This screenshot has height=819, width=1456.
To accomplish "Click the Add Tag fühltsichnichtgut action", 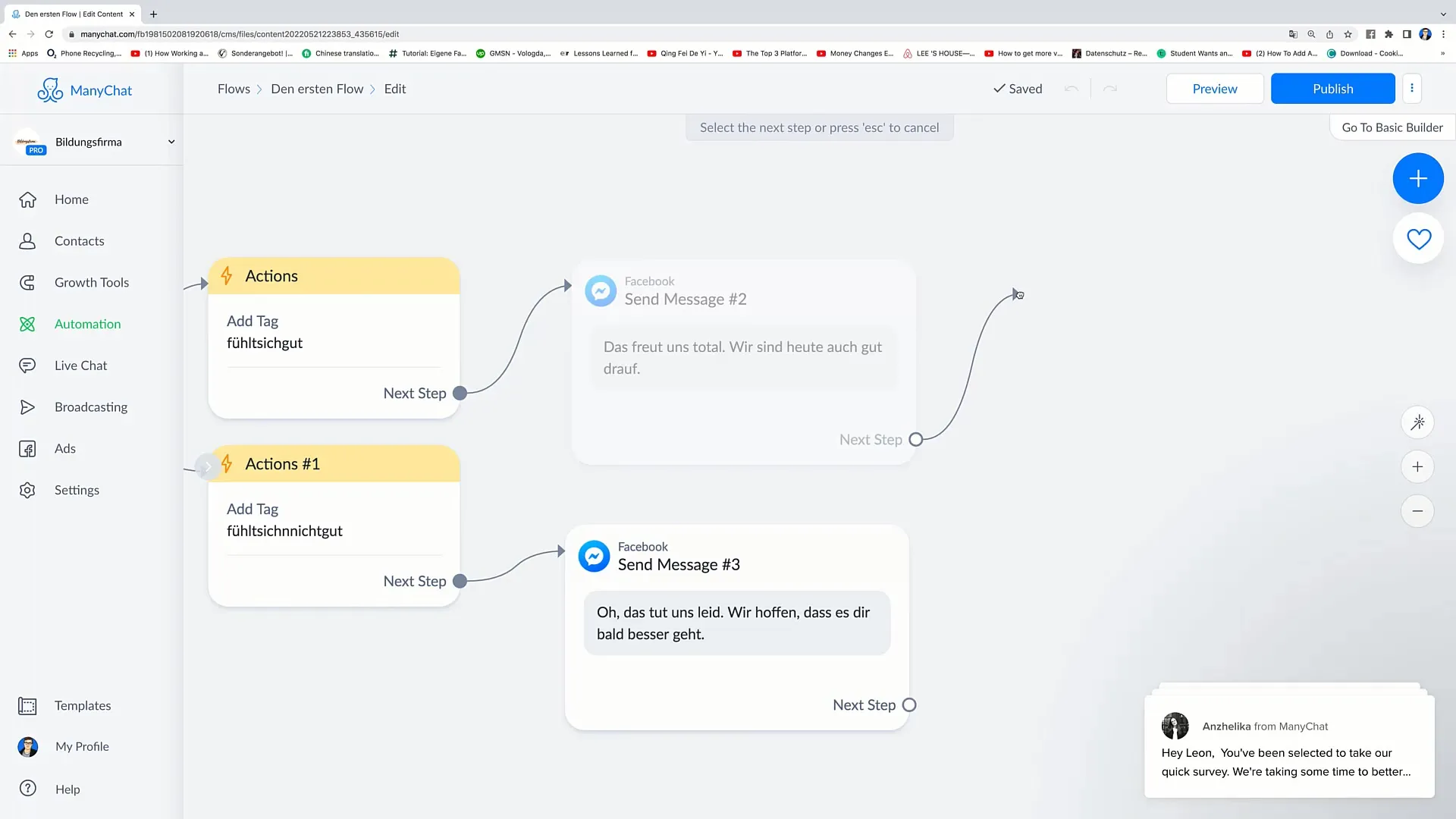I will [x=334, y=520].
